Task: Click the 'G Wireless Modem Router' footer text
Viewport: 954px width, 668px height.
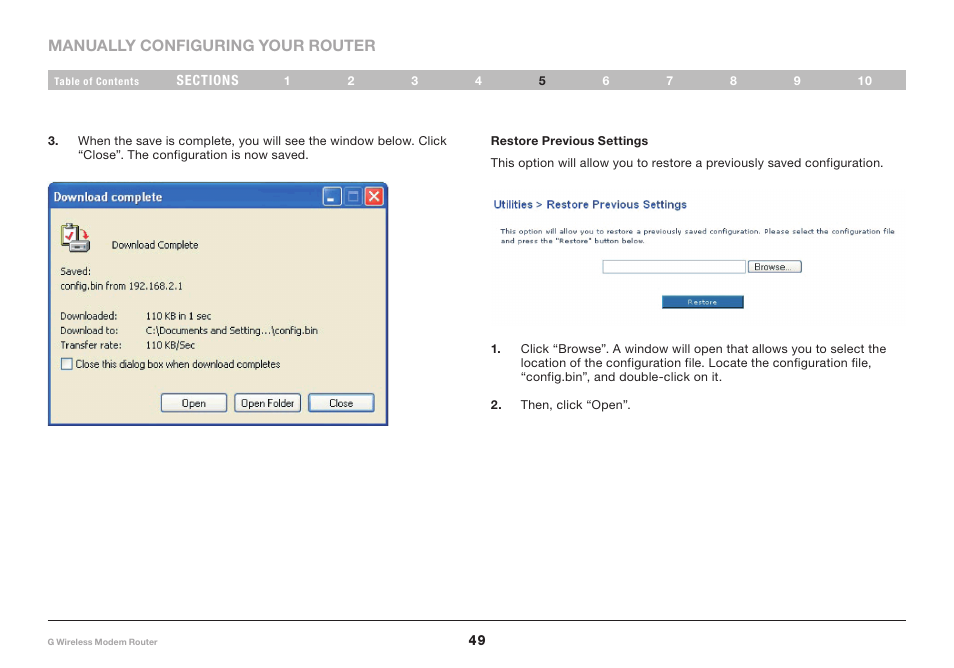Action: 102,642
